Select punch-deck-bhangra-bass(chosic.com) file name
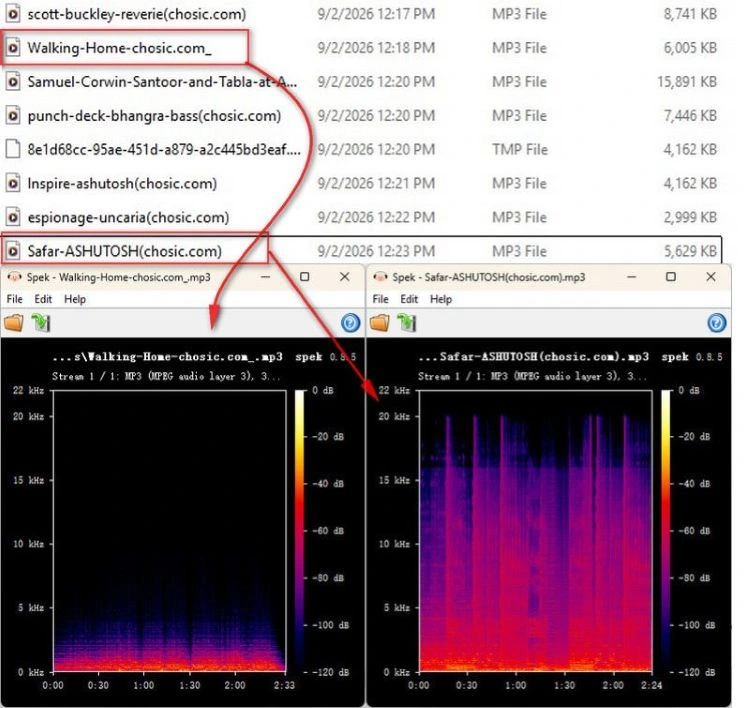This screenshot has height=708, width=750. (x=154, y=116)
